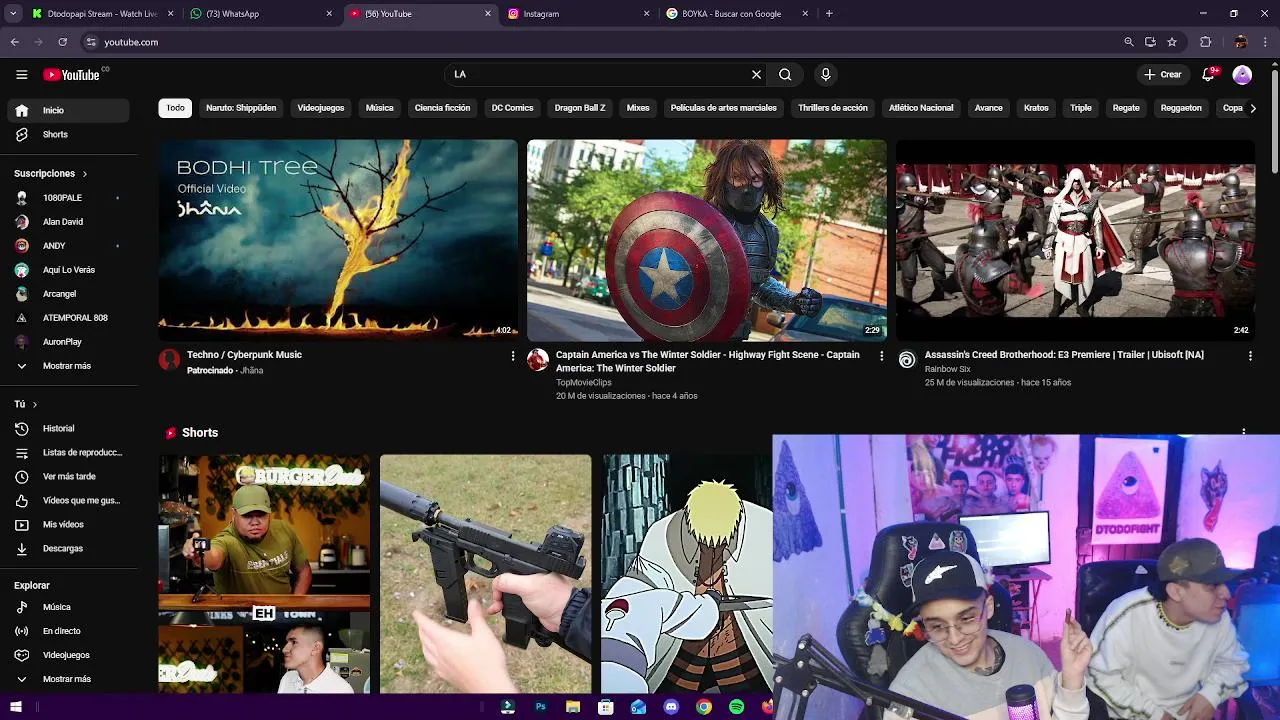Switch to BOYKA - Buscar con Google tab
1280x720 pixels.
[736, 14]
